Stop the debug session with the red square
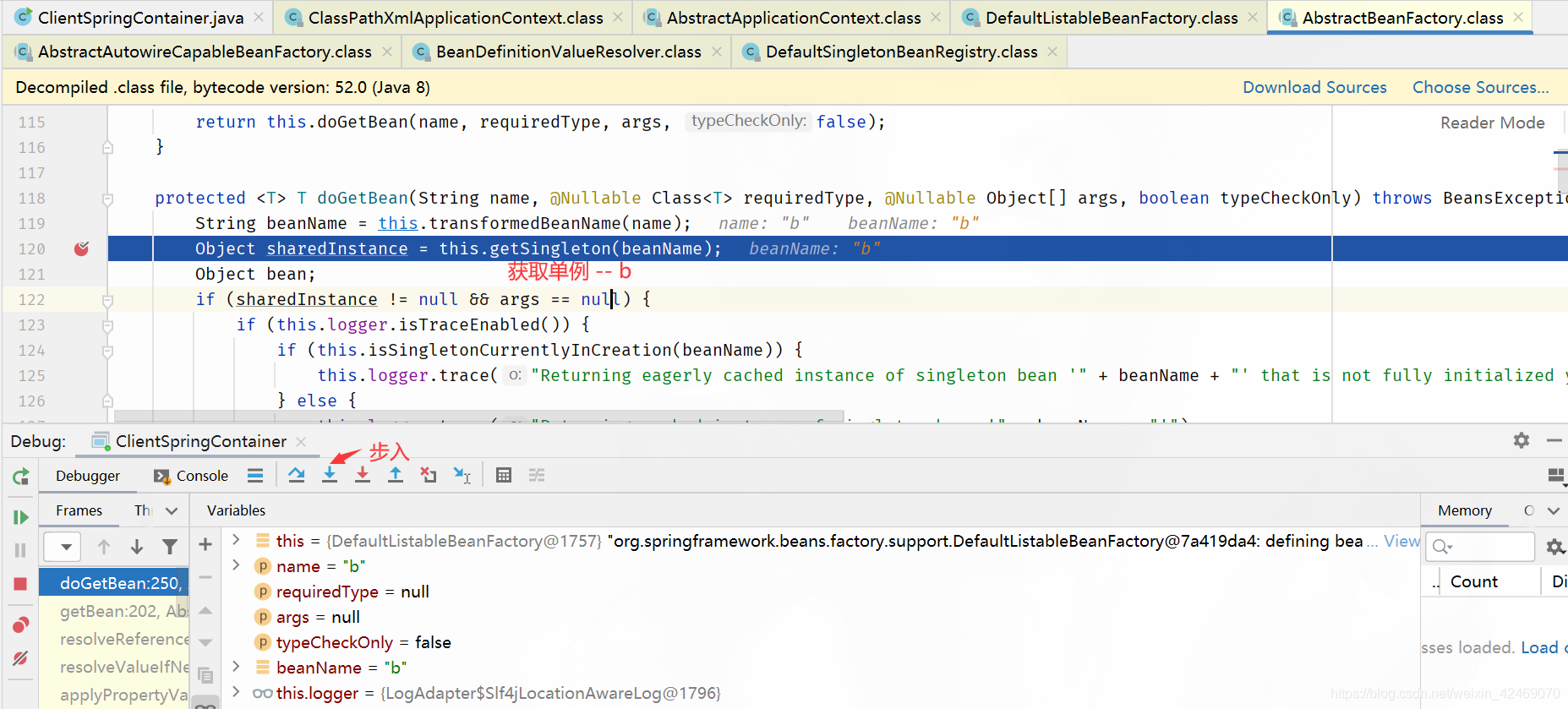The height and width of the screenshot is (709, 1568). coord(21,584)
